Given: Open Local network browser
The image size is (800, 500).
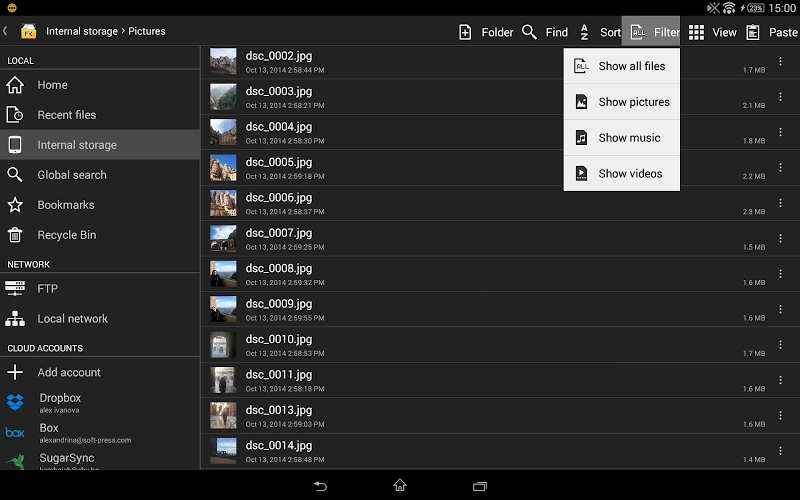Looking at the screenshot, I should [x=100, y=319].
